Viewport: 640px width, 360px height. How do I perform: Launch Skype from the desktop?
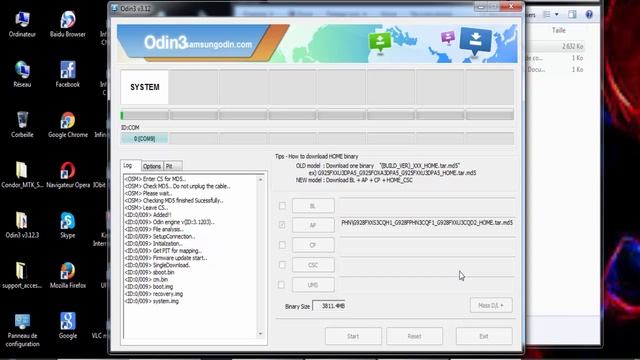pos(68,225)
